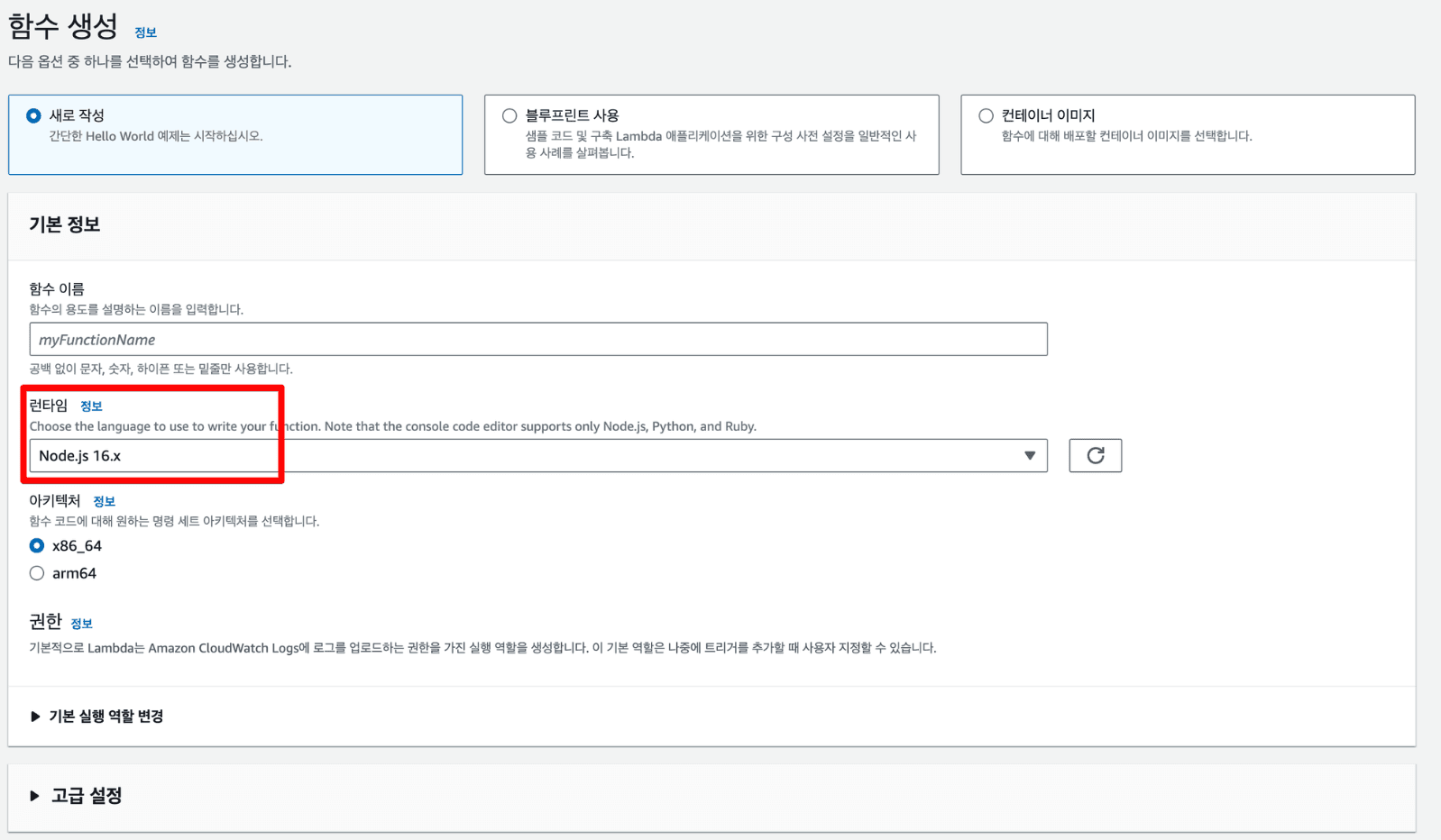Open the 정보 link next to 함수 생성

145,32
